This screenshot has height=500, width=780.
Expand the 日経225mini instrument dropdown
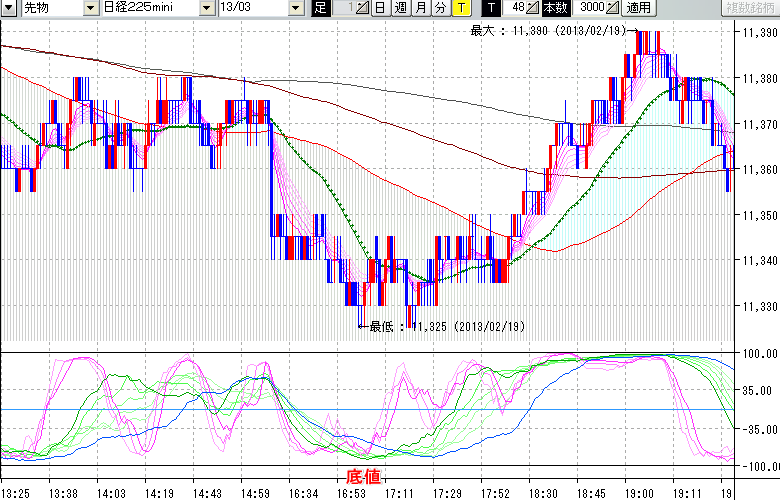[207, 8]
